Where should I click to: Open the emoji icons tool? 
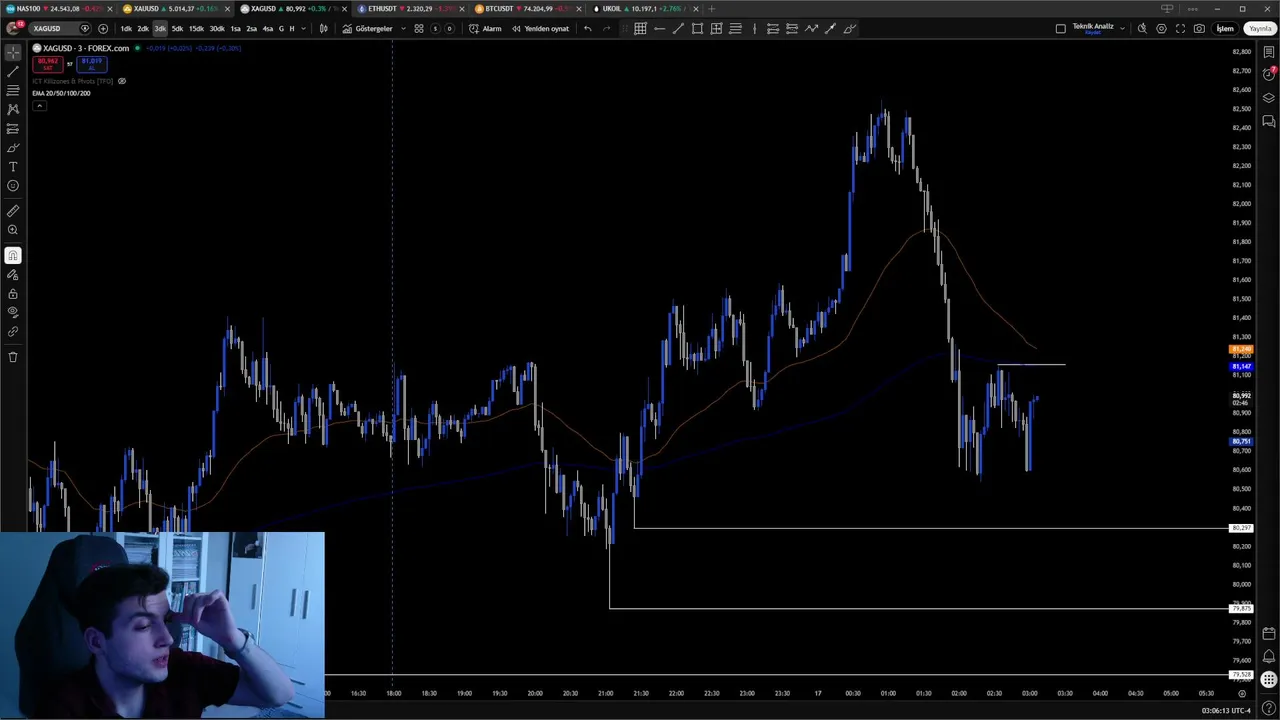13,186
